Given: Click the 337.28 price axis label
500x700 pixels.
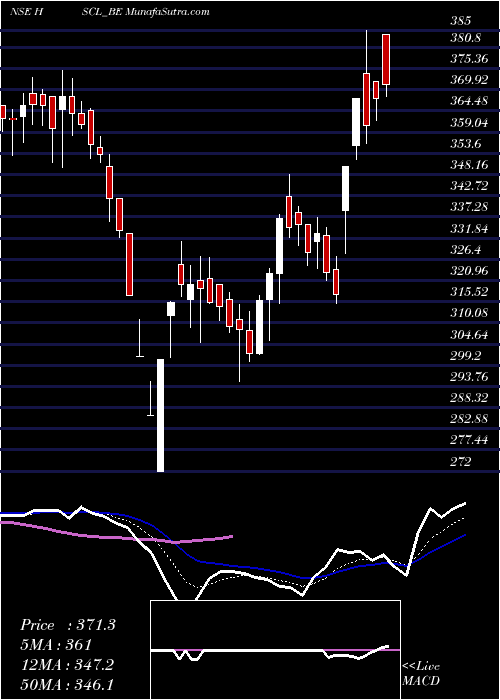Looking at the screenshot, I should point(469,207).
